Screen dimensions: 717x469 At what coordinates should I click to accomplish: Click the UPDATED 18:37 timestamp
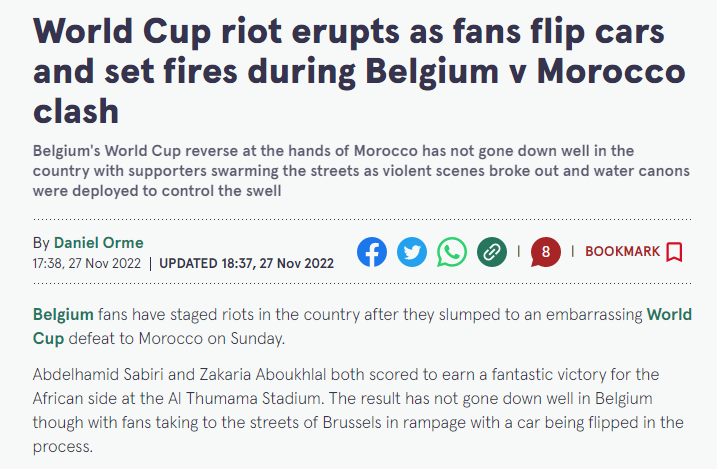tap(246, 263)
